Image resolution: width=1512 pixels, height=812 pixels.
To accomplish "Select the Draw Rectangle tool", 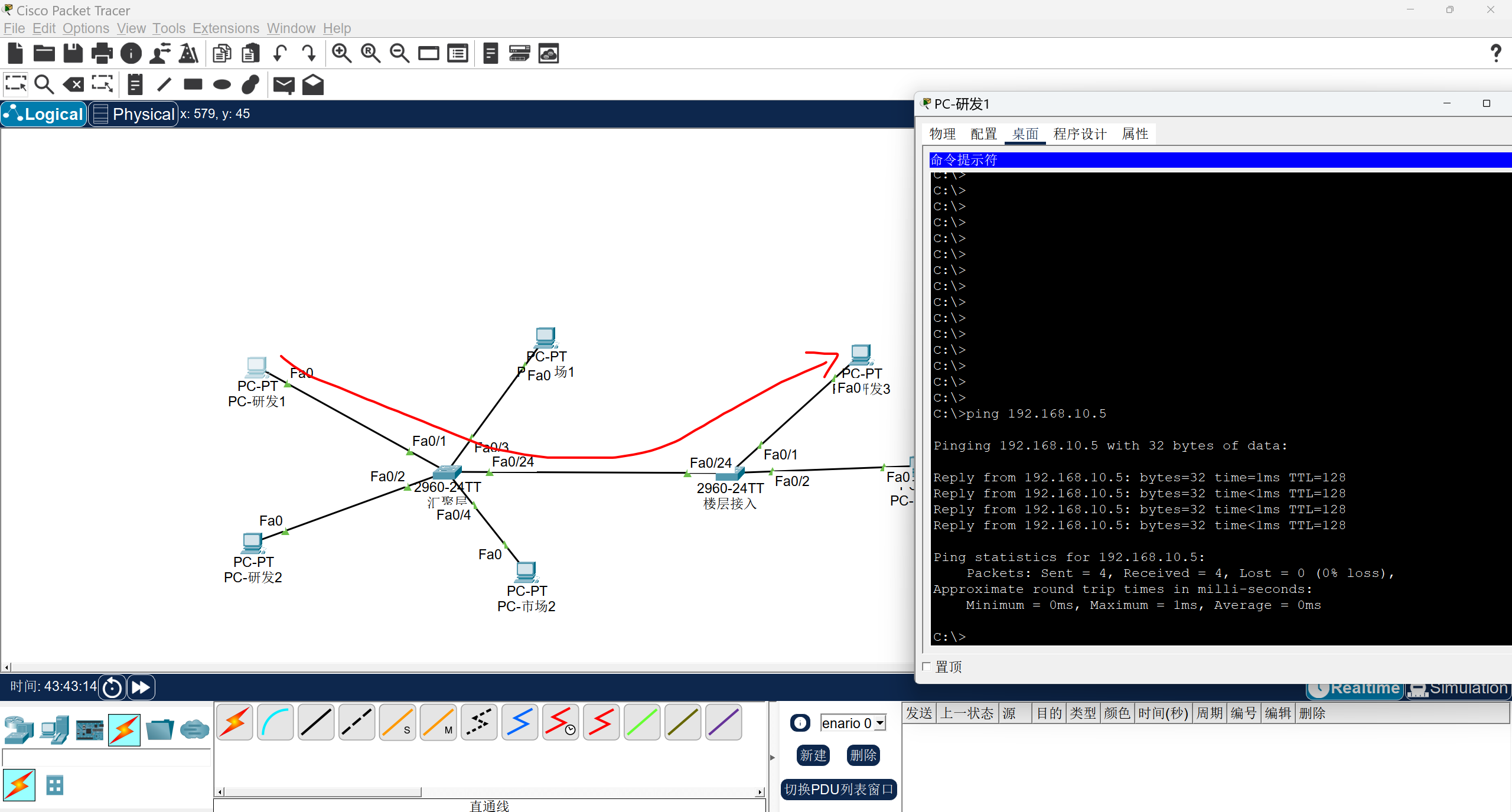I will [x=193, y=84].
